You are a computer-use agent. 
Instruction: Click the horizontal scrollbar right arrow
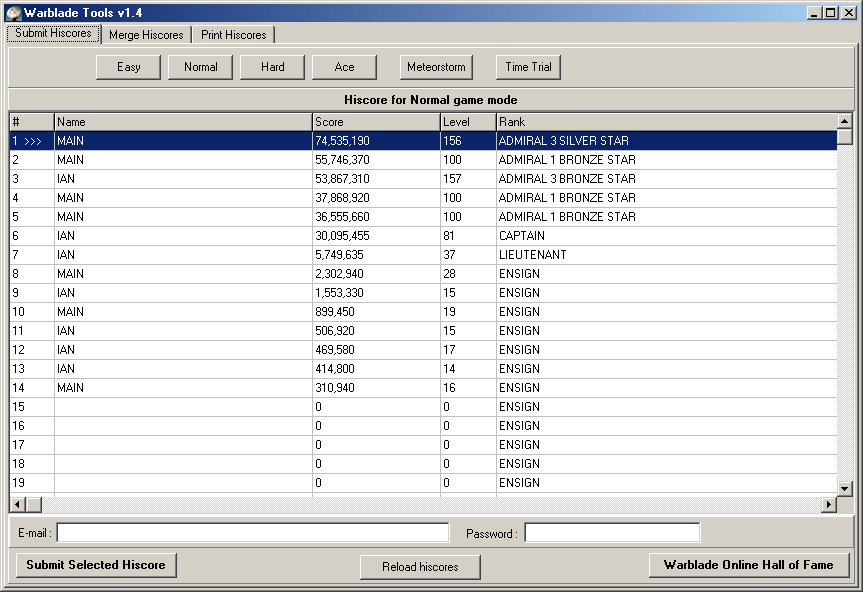(x=828, y=505)
